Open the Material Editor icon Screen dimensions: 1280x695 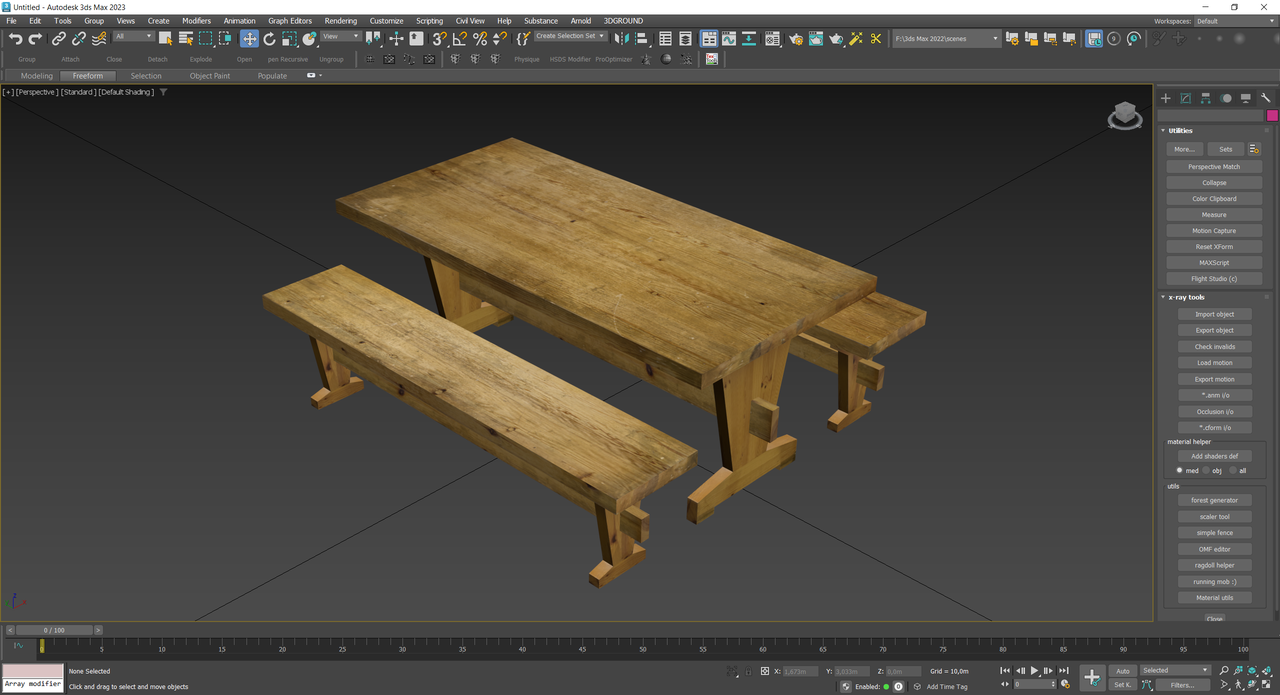(773, 39)
